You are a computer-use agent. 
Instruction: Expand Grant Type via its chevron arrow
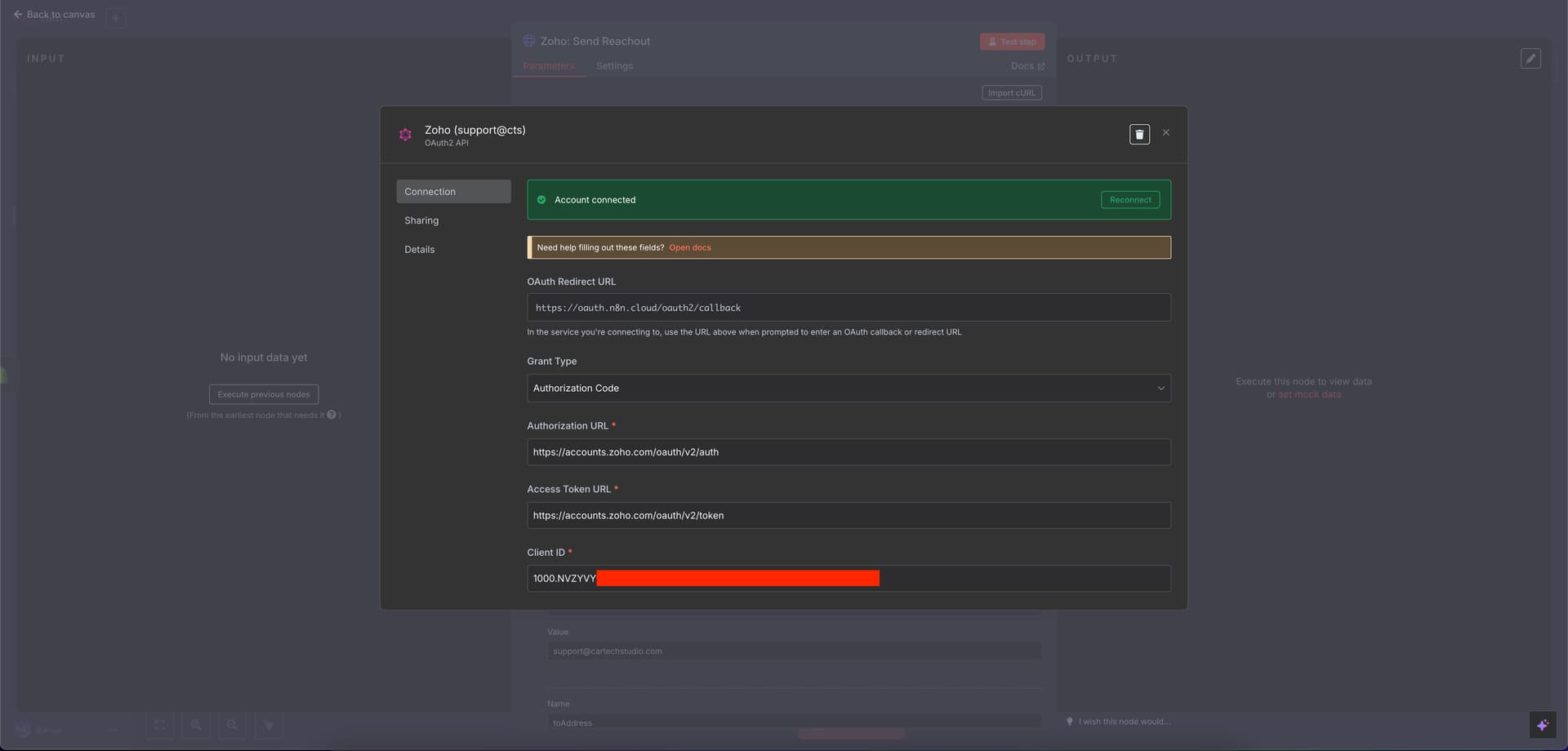[x=1160, y=388]
